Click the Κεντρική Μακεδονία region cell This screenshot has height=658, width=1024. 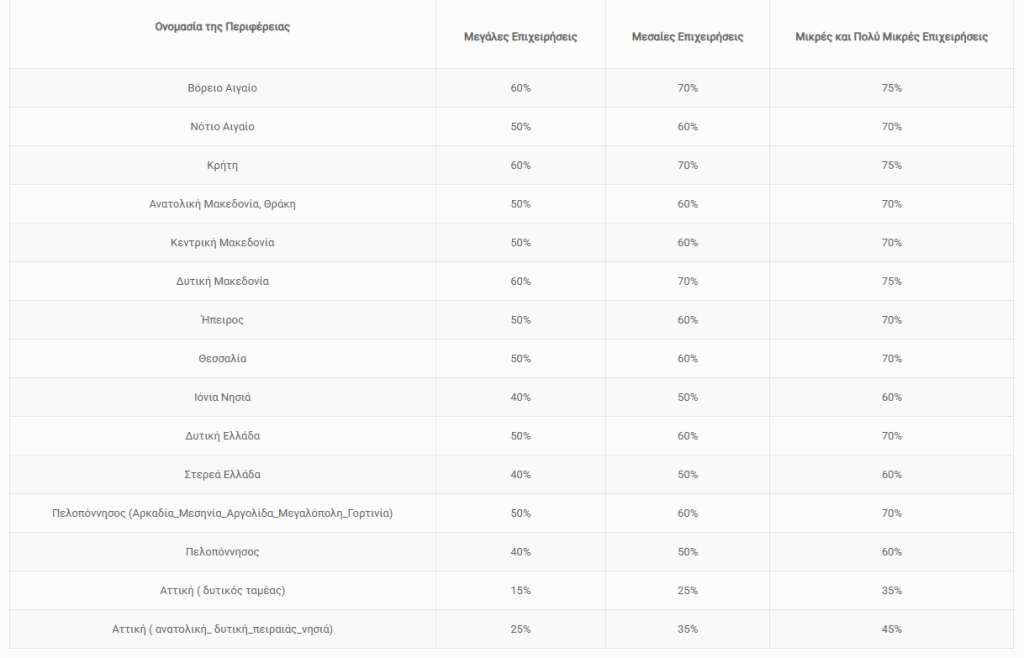click(222, 242)
